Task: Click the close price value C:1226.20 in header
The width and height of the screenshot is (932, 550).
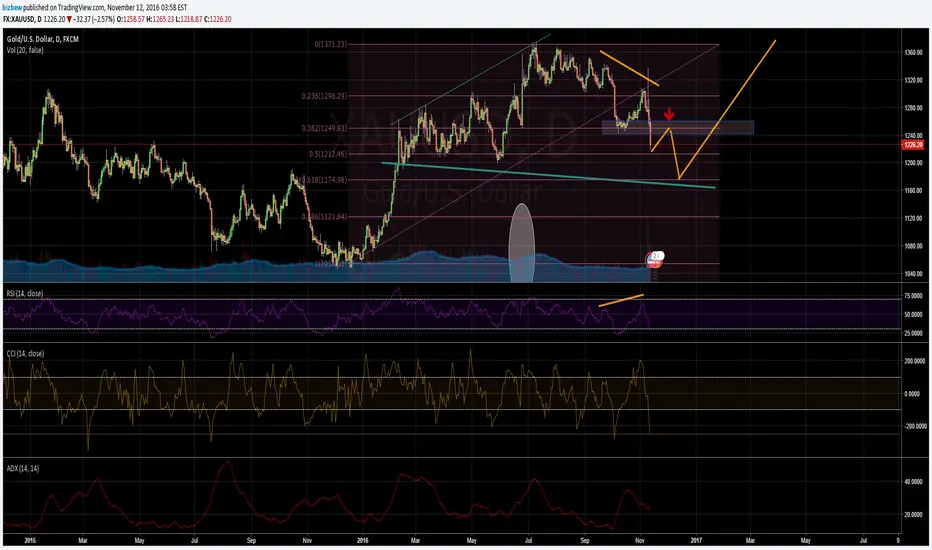Action: tap(218, 19)
